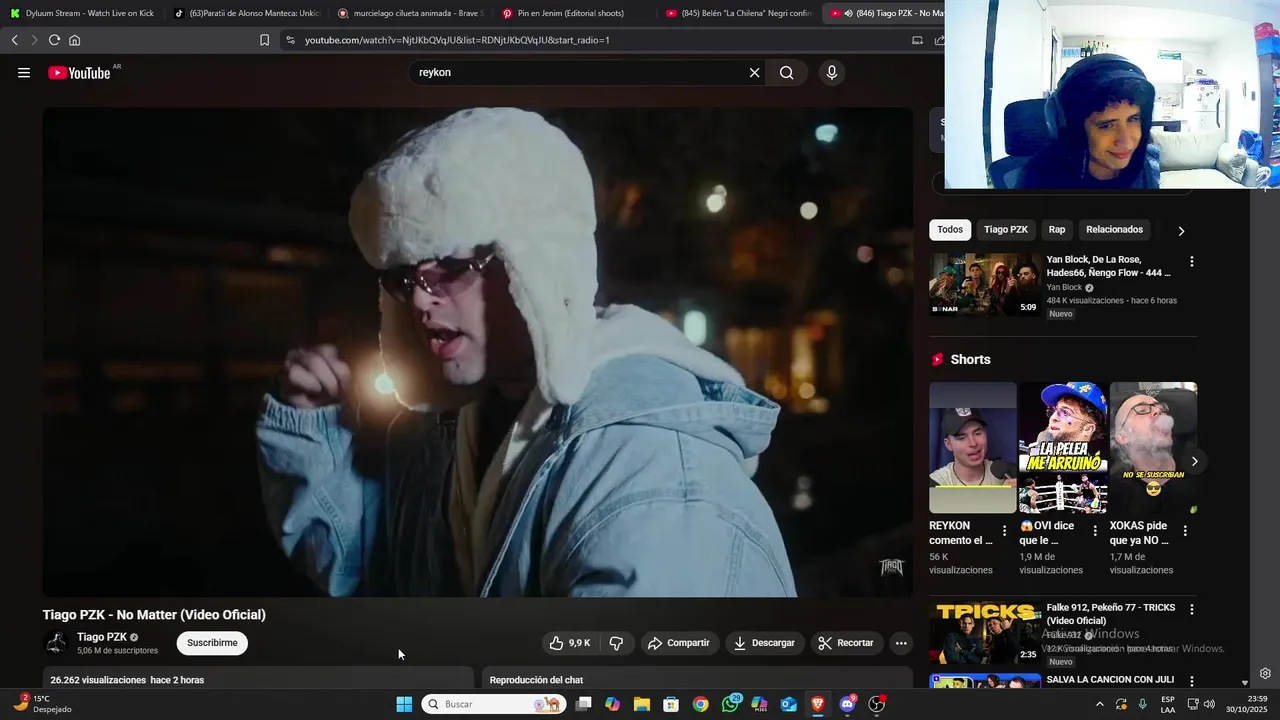The image size is (1280, 720).
Task: Open Brave browser taskbar icon
Action: (x=818, y=704)
